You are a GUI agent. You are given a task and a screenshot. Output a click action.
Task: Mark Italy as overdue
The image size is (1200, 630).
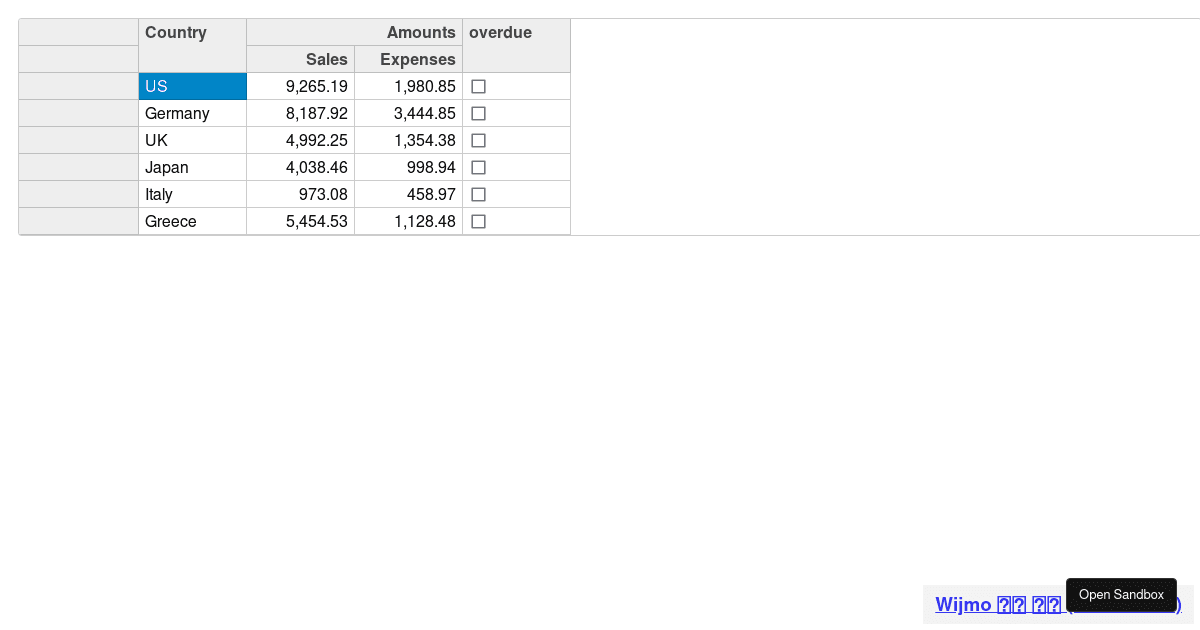pyautogui.click(x=478, y=194)
